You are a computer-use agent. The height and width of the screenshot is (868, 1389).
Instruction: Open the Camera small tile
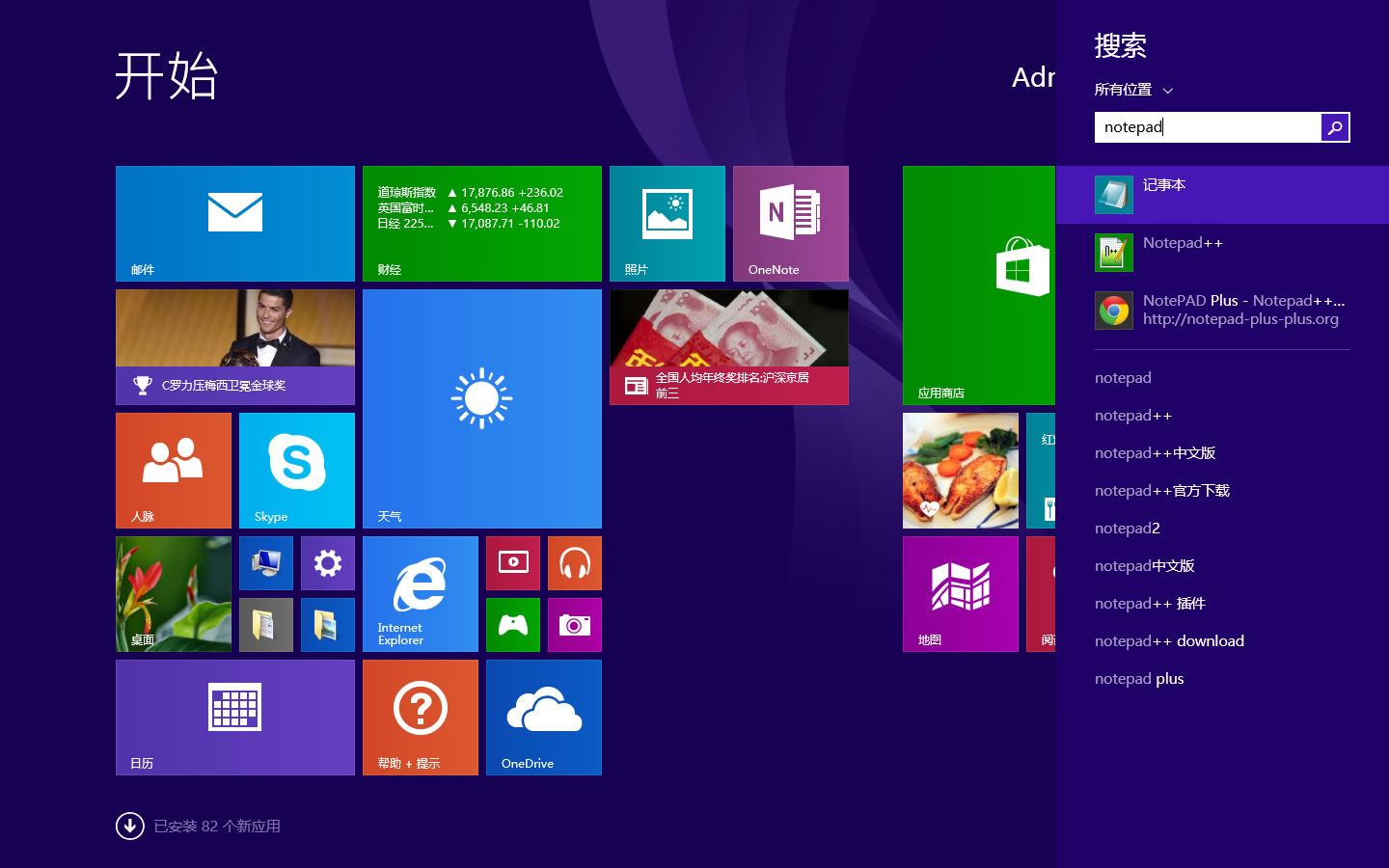coord(575,625)
